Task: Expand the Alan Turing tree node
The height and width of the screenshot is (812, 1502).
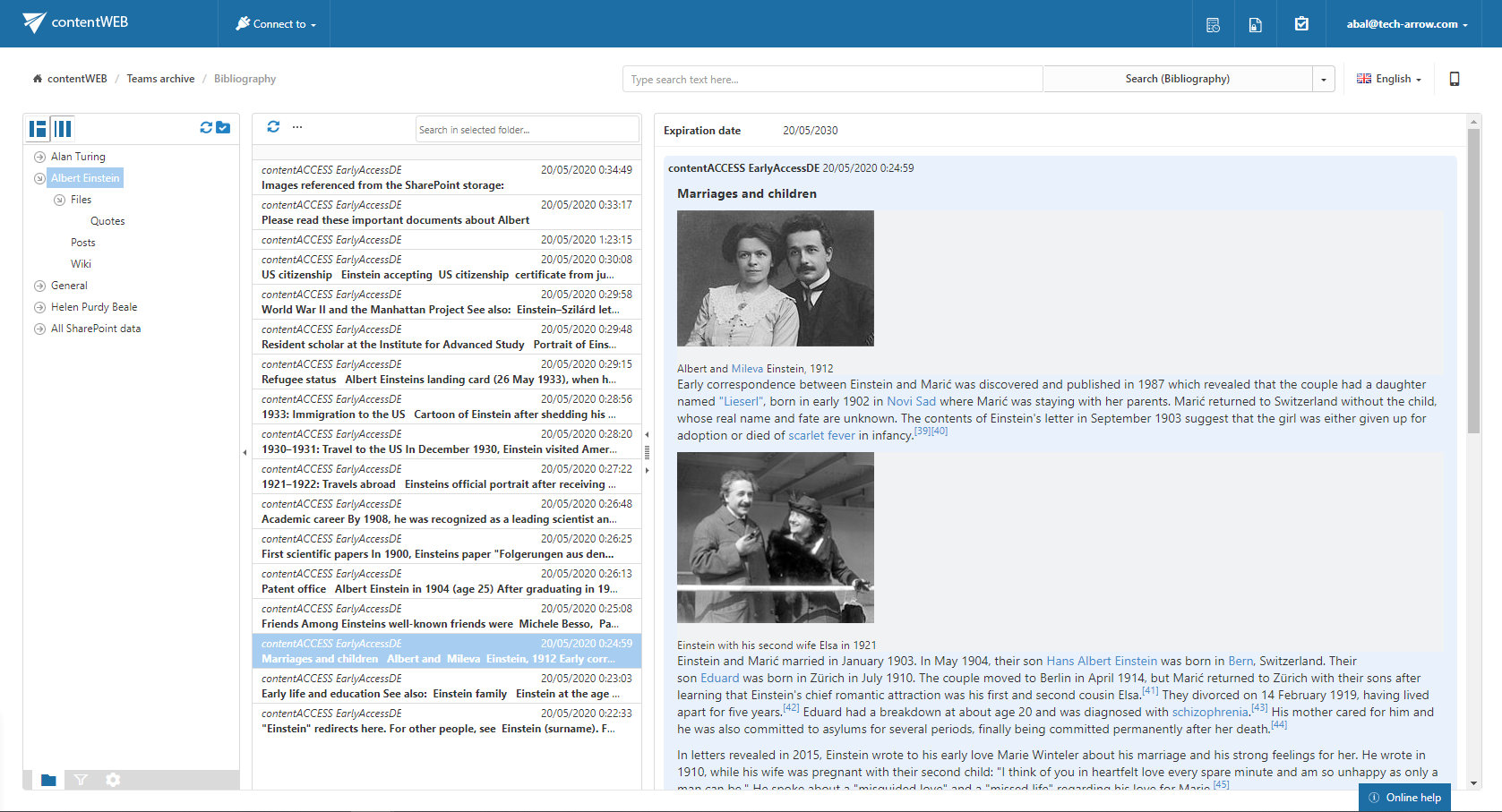Action: pos(39,157)
